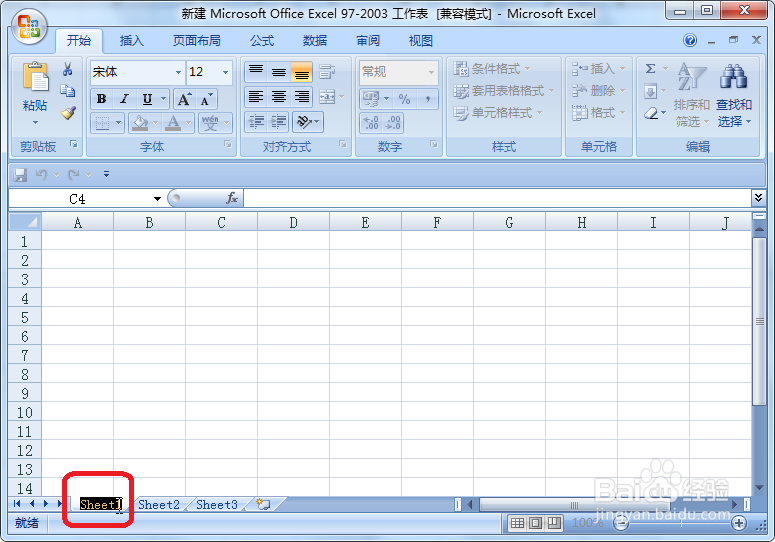The width and height of the screenshot is (775, 542).
Task: Click Merge and Center icon
Action: (327, 97)
